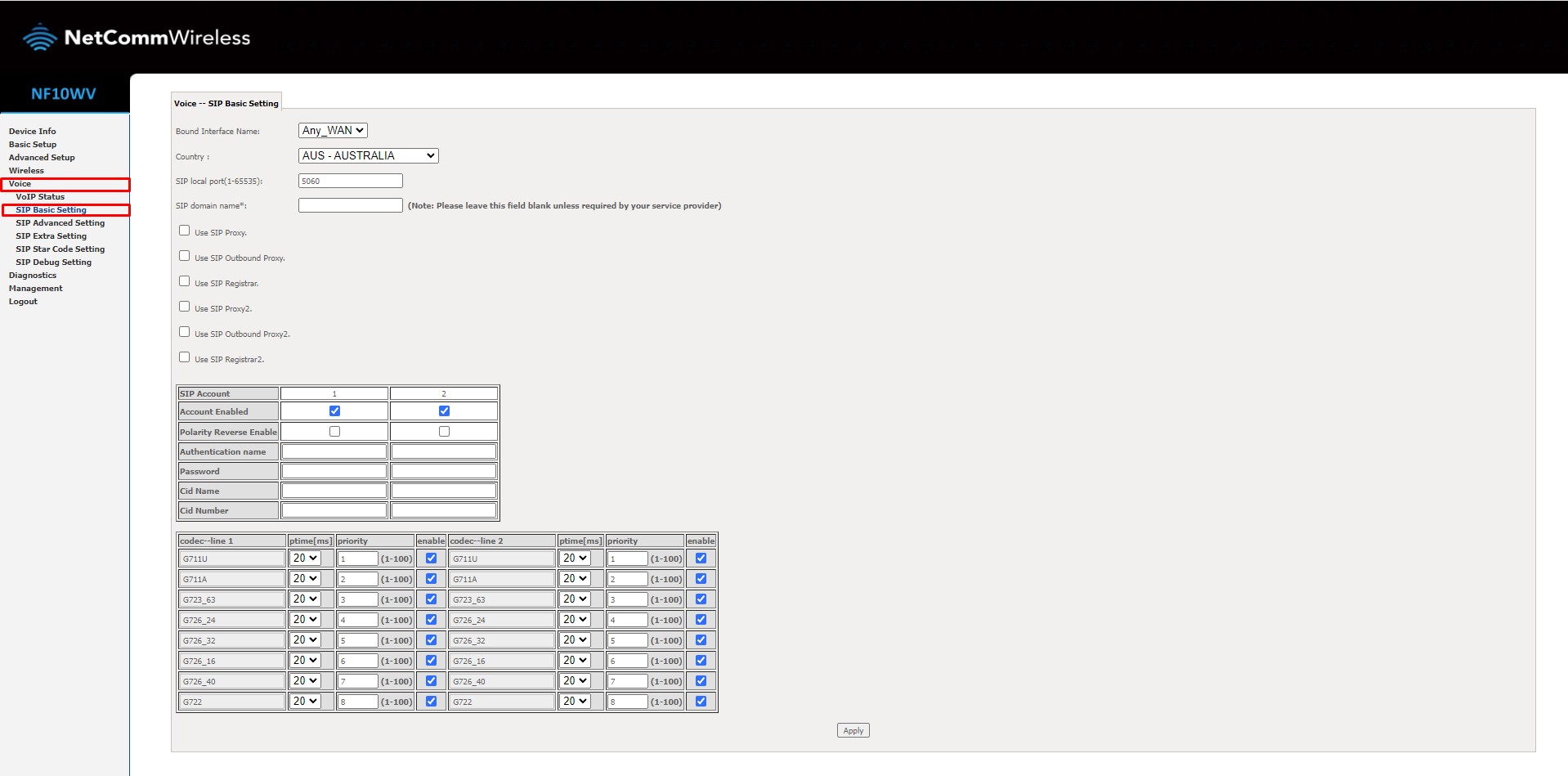The image size is (1568, 776).
Task: Open the Wireless menu
Action: click(26, 170)
